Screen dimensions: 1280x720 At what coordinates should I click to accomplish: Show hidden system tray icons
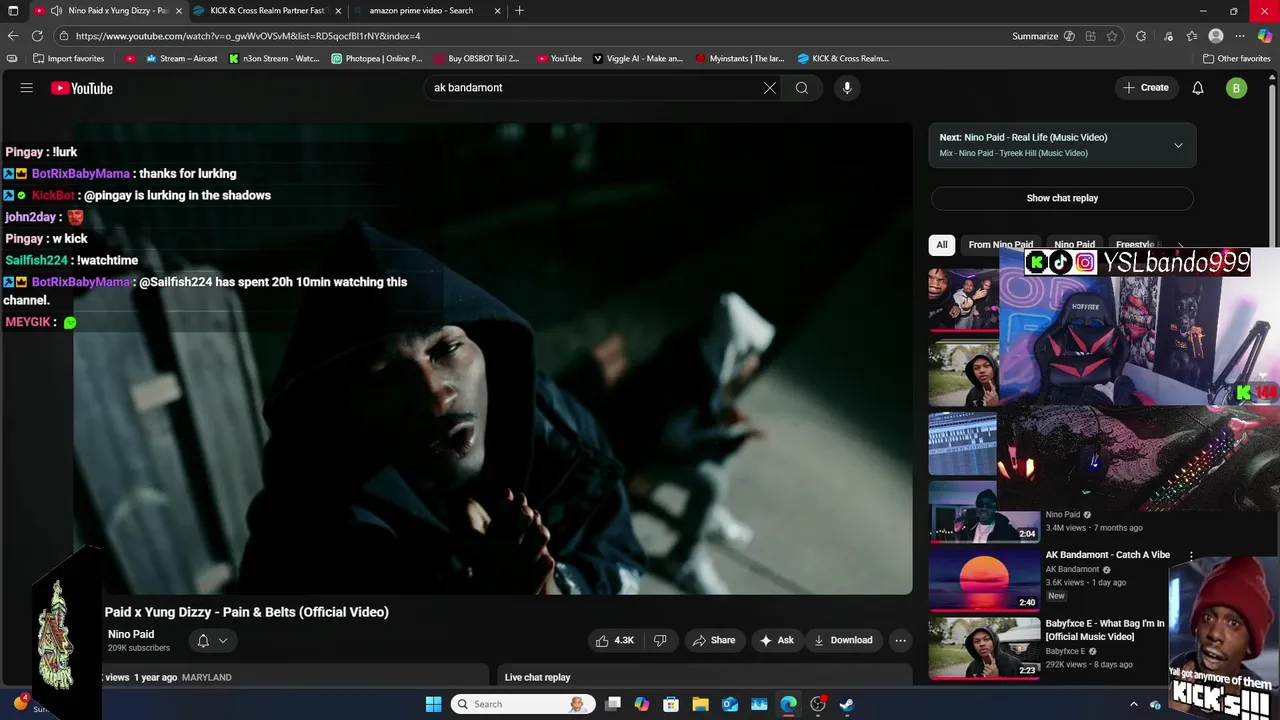(1133, 704)
